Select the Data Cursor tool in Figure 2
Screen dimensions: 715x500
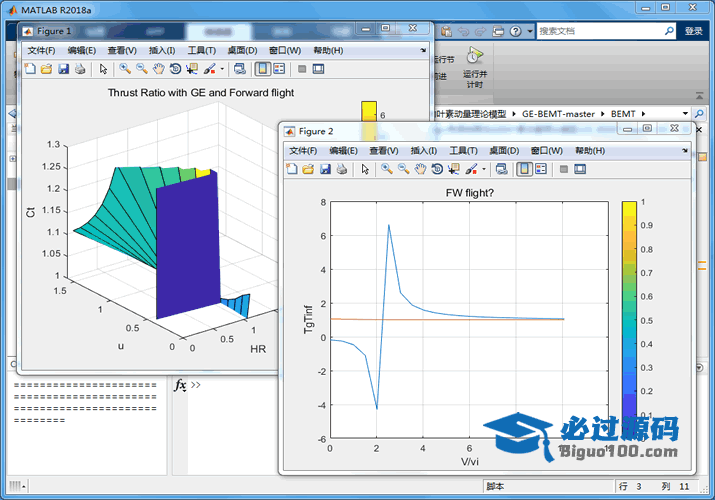(453, 169)
